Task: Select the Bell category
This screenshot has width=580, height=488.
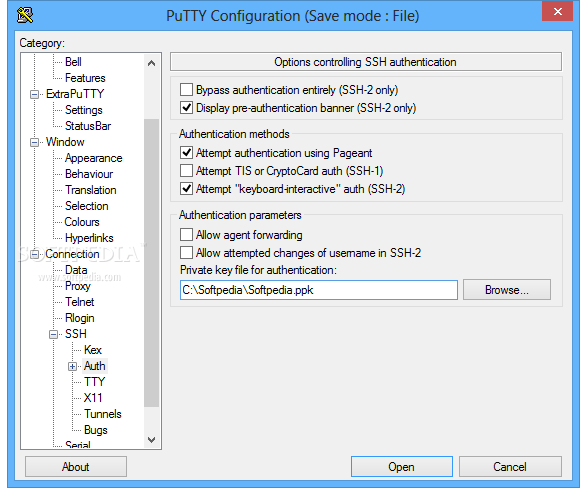Action: click(73, 62)
